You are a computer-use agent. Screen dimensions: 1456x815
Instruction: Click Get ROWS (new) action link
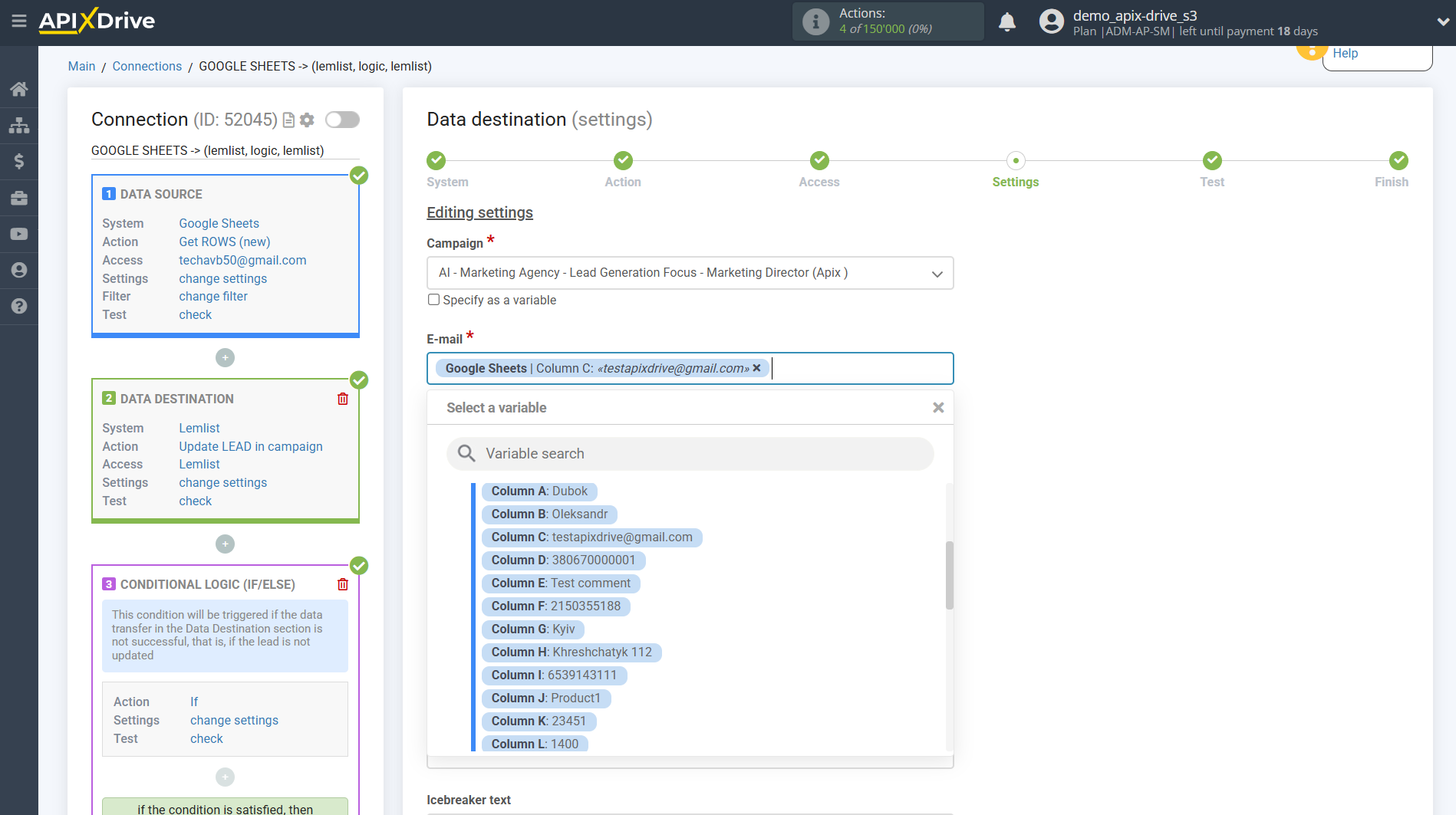pos(224,242)
